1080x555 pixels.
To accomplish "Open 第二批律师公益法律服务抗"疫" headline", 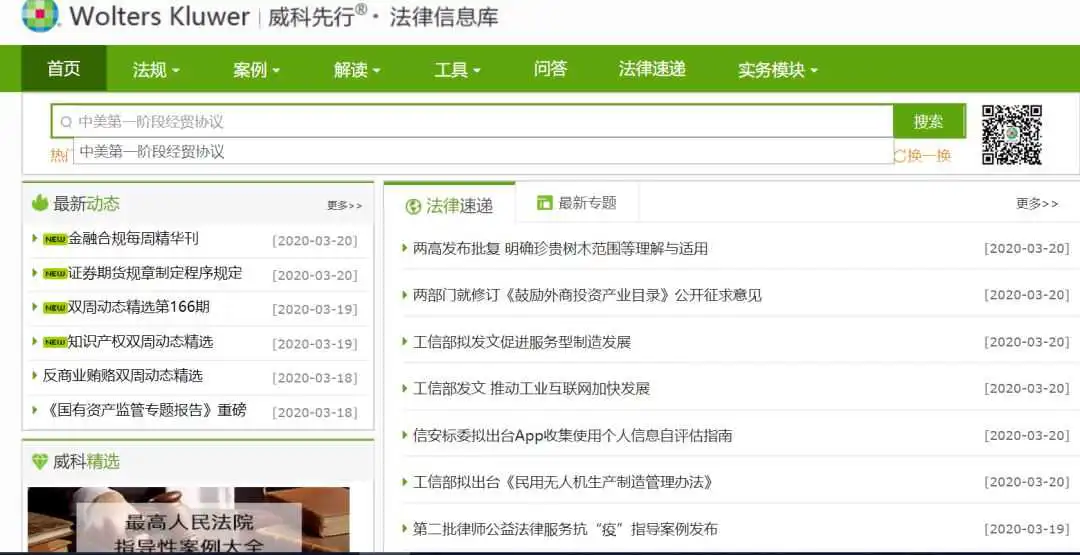I will (x=565, y=529).
